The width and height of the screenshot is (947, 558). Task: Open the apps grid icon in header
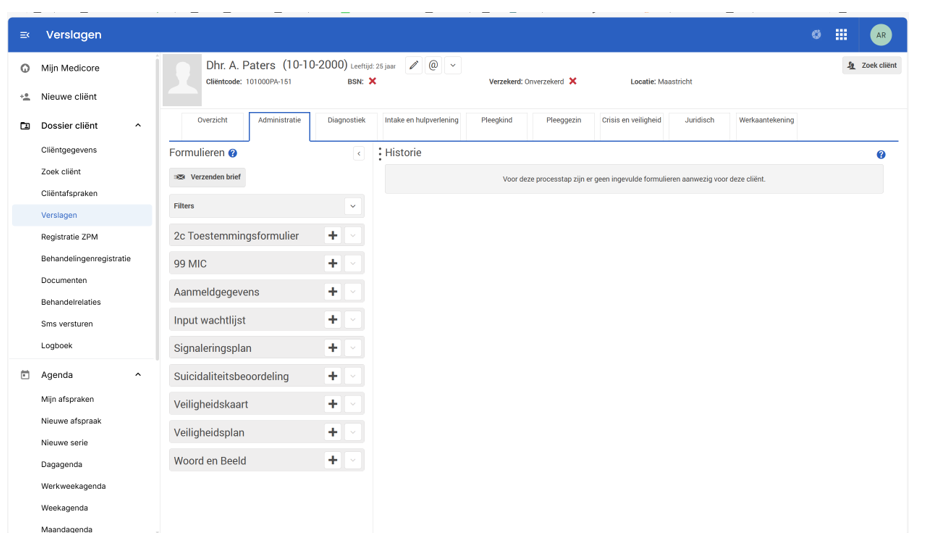(x=841, y=35)
